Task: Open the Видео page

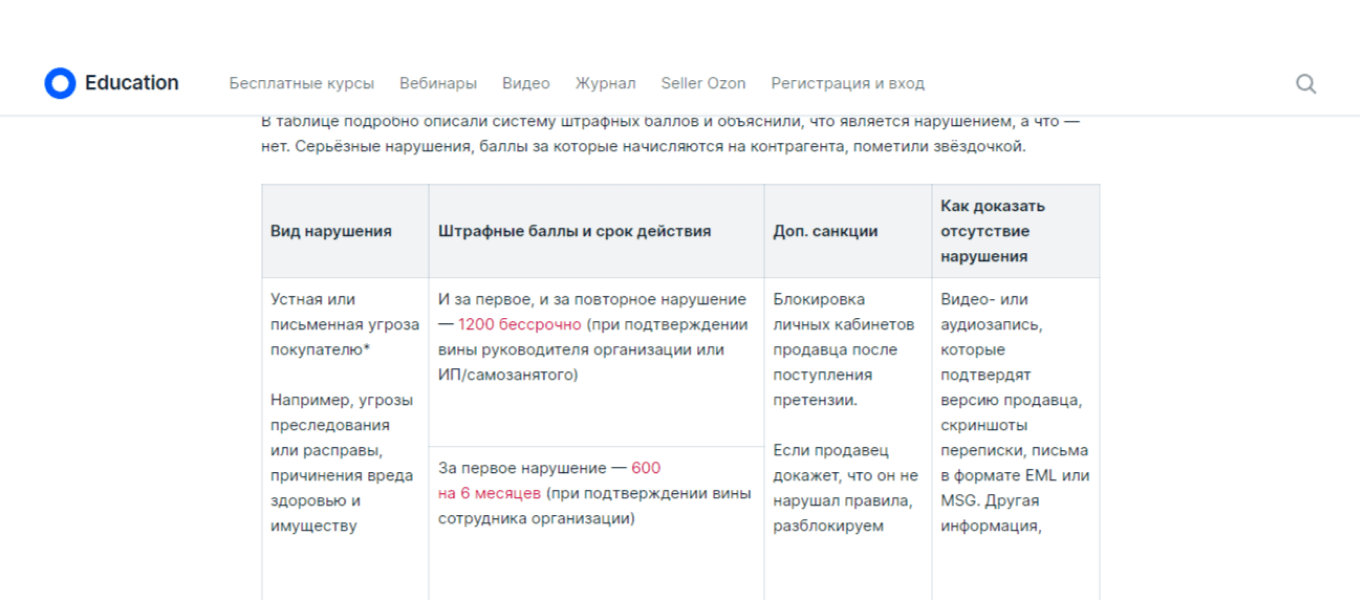Action: click(x=527, y=84)
